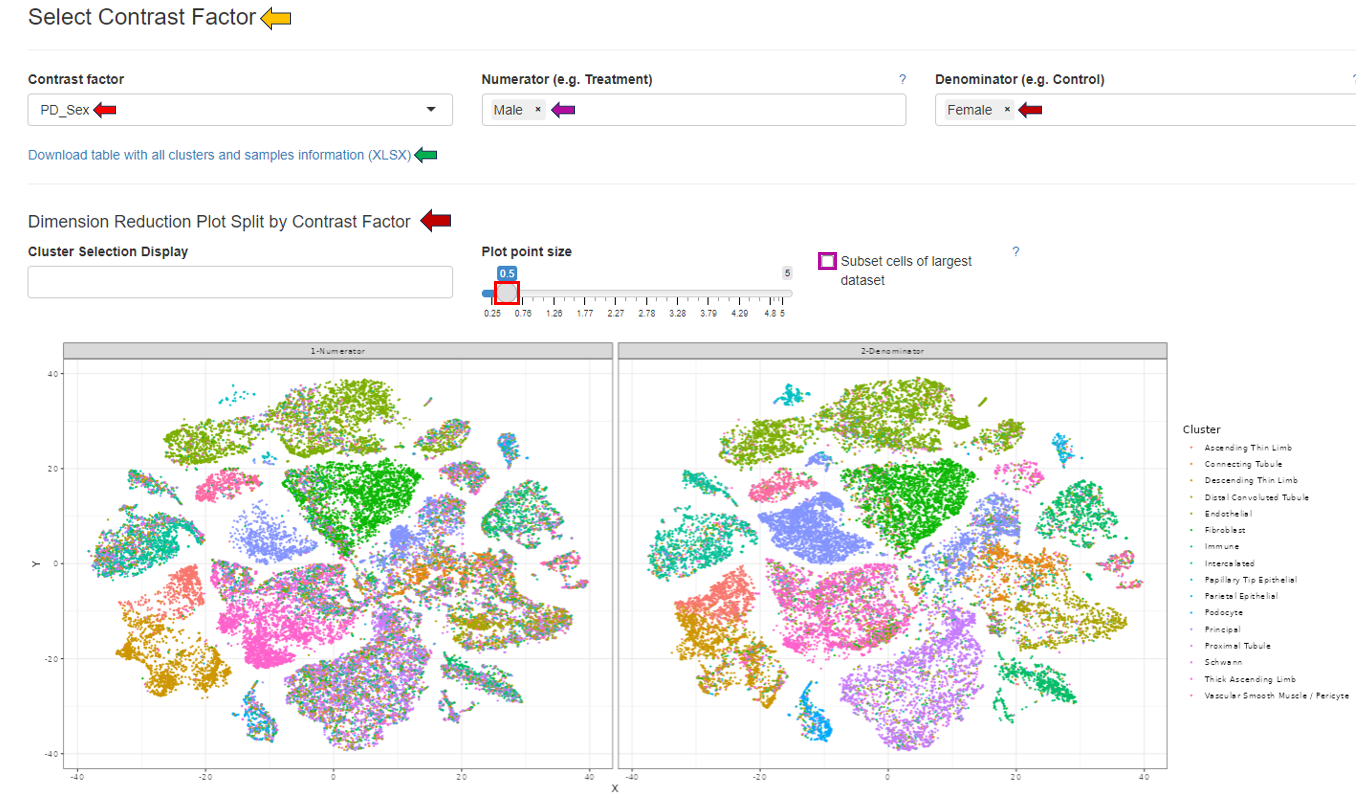Click the green arrow after the download link
Image resolution: width=1356 pixels, height=794 pixels.
426,155
